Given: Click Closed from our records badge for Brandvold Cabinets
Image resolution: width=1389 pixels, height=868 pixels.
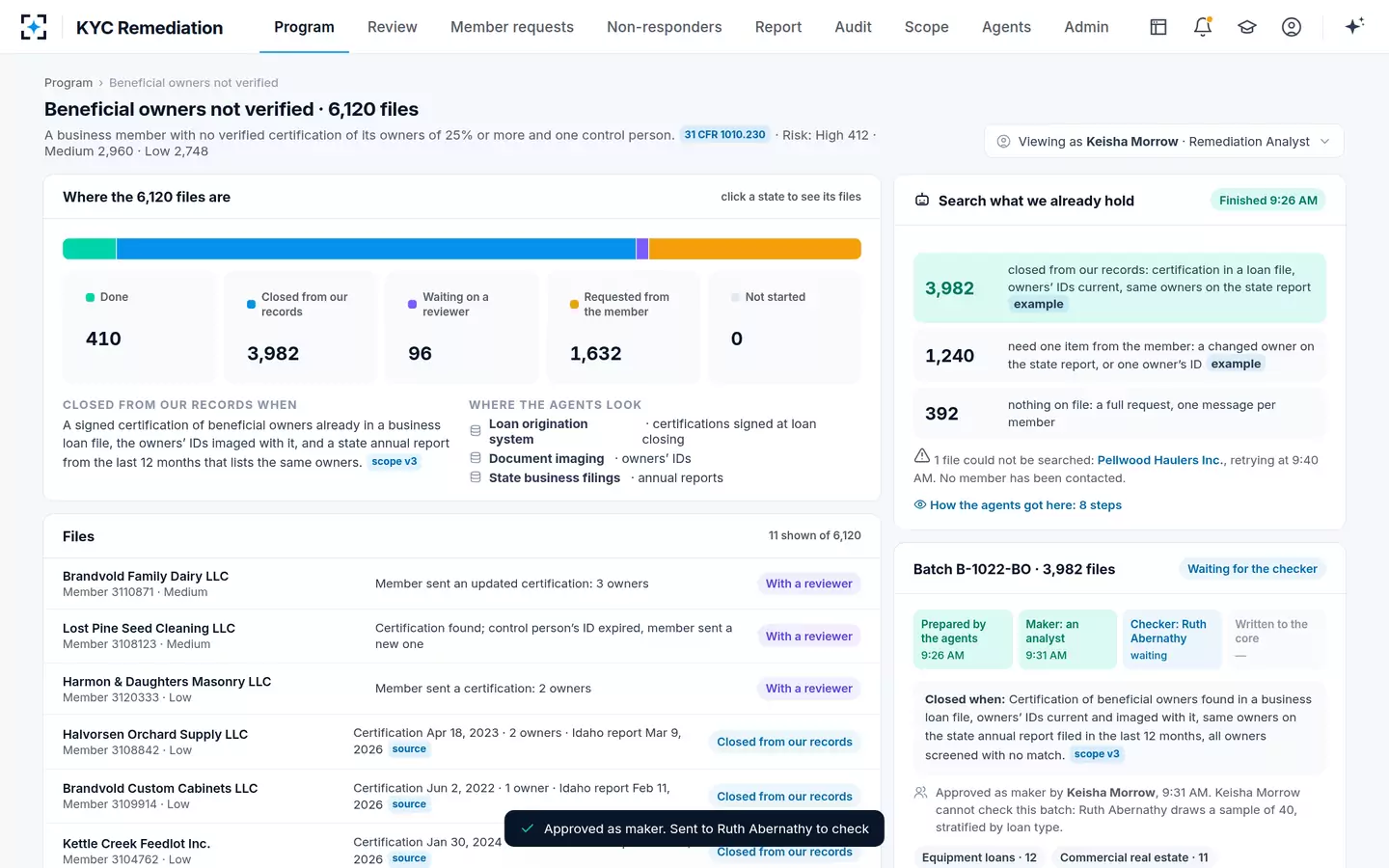Looking at the screenshot, I should click(784, 797).
